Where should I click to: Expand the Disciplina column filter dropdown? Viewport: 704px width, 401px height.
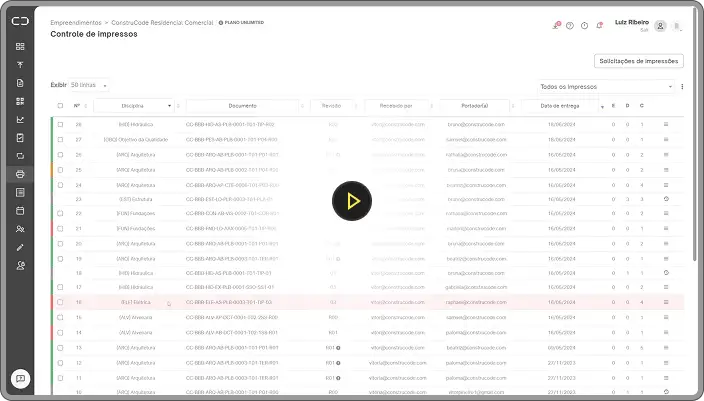(169, 105)
